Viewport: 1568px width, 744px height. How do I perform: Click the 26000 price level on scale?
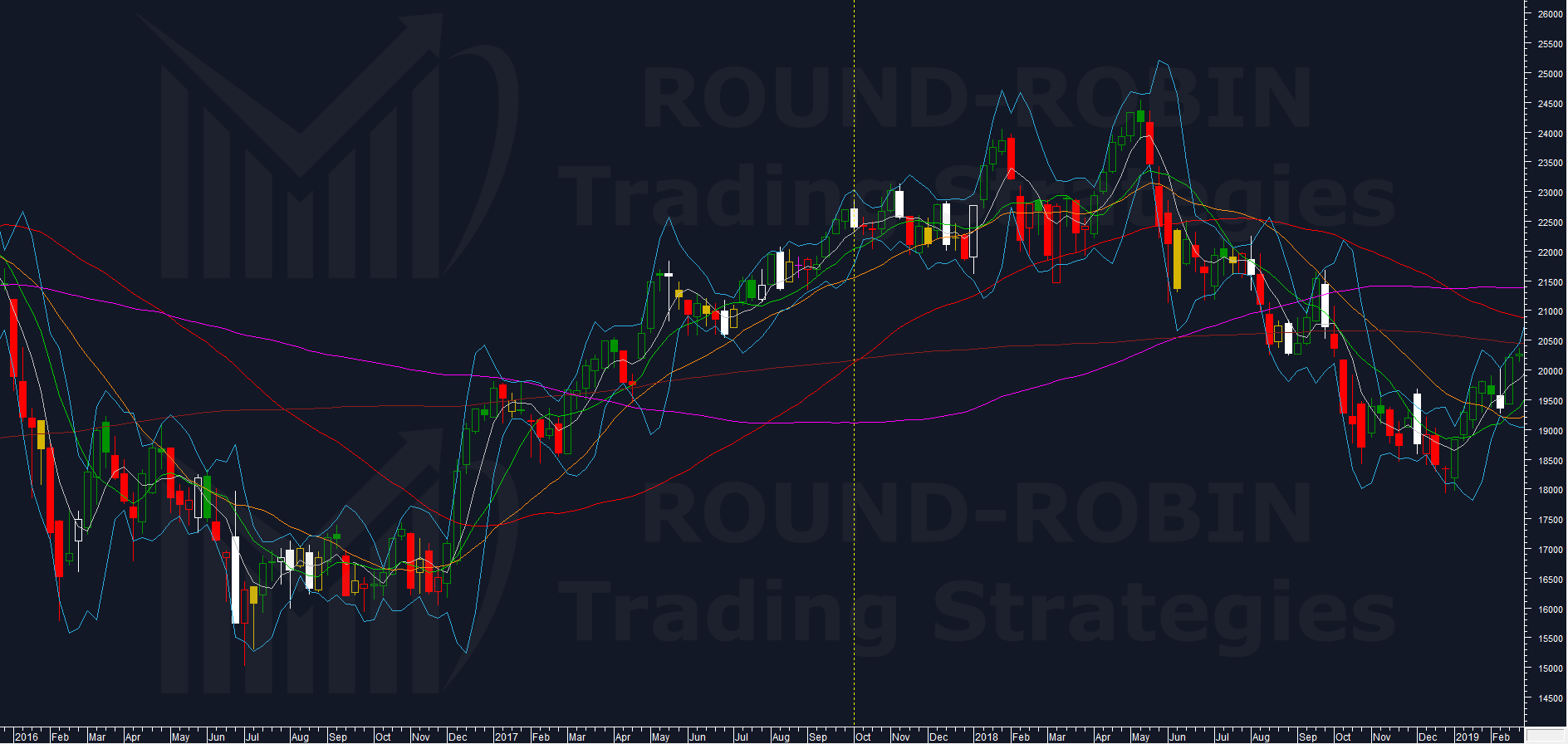1550,14
